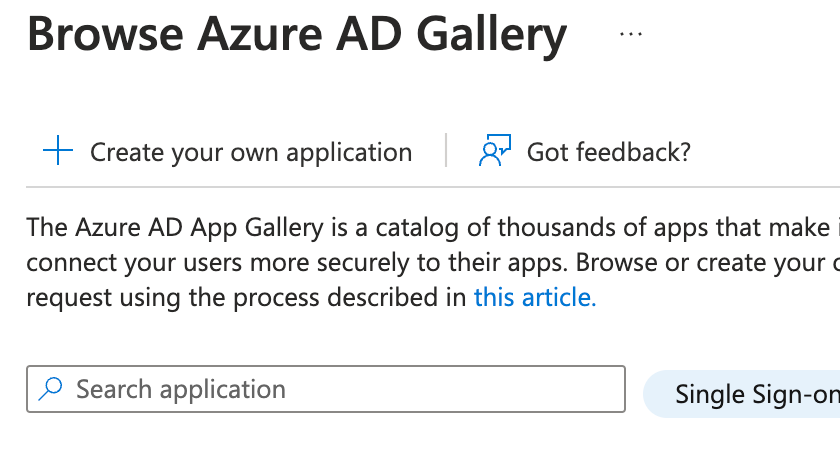Open Got feedback? command
Image resolution: width=840 pixels, height=454 pixels.
pyautogui.click(x=584, y=152)
